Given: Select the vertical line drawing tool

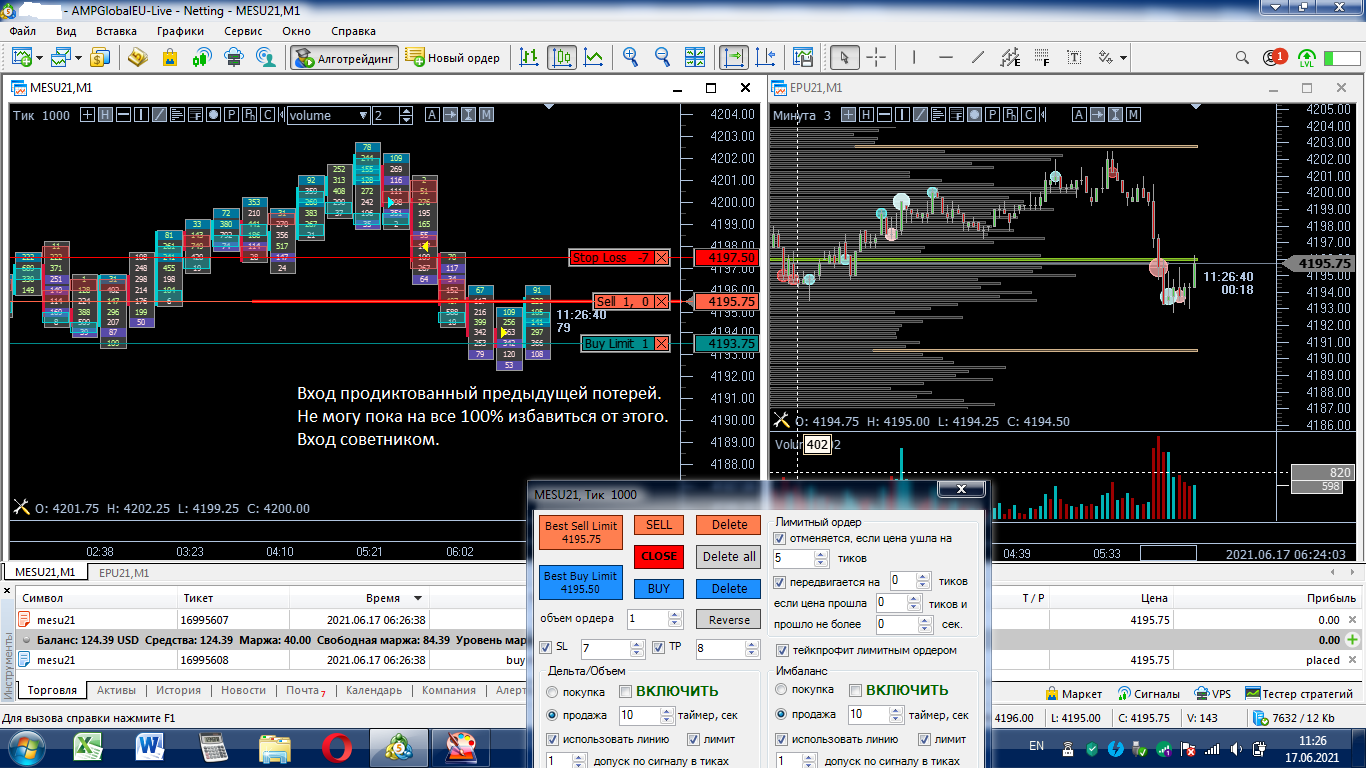Looking at the screenshot, I should tap(913, 57).
